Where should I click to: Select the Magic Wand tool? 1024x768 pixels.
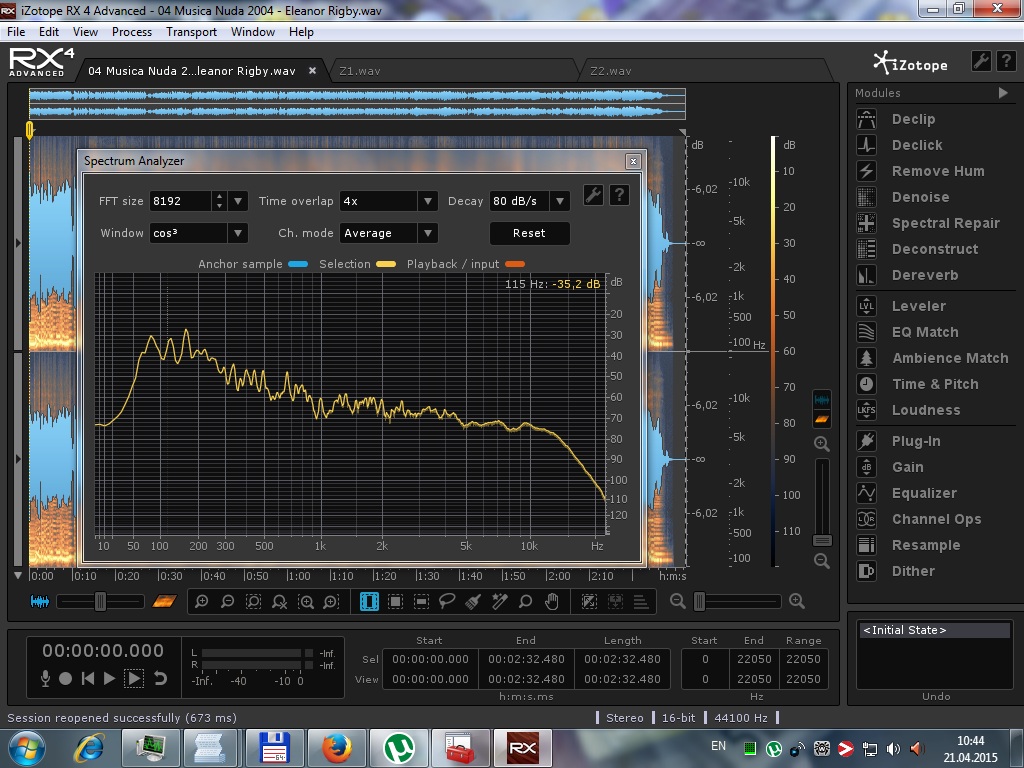click(x=500, y=601)
